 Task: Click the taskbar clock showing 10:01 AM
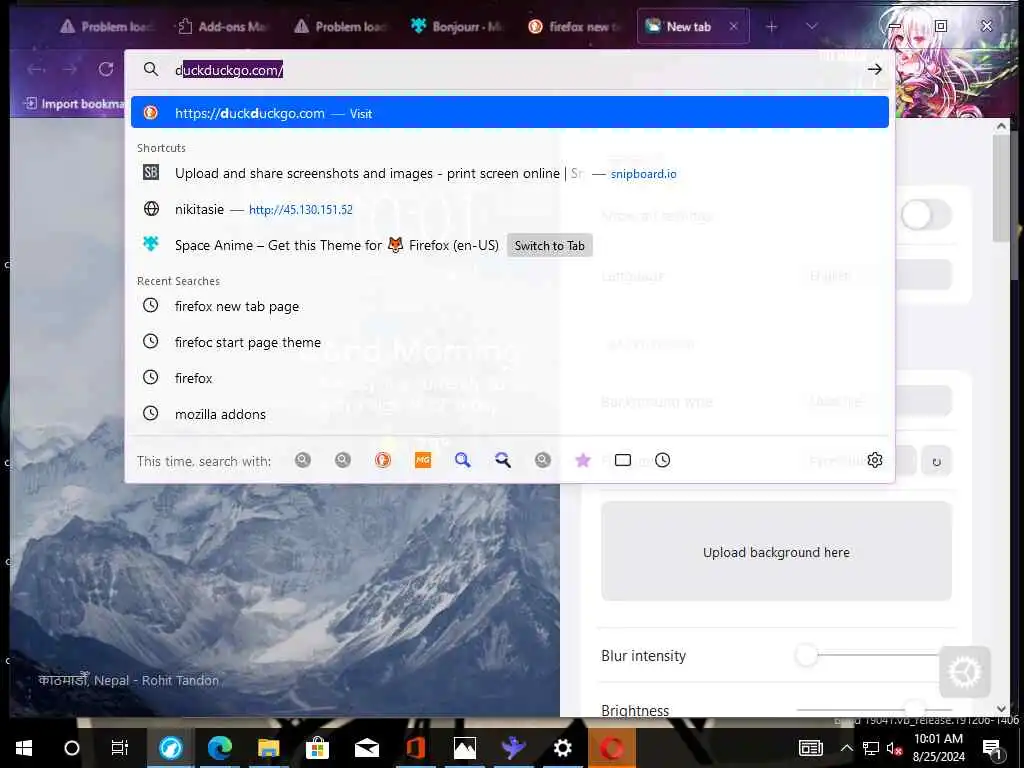pyautogui.click(x=938, y=748)
